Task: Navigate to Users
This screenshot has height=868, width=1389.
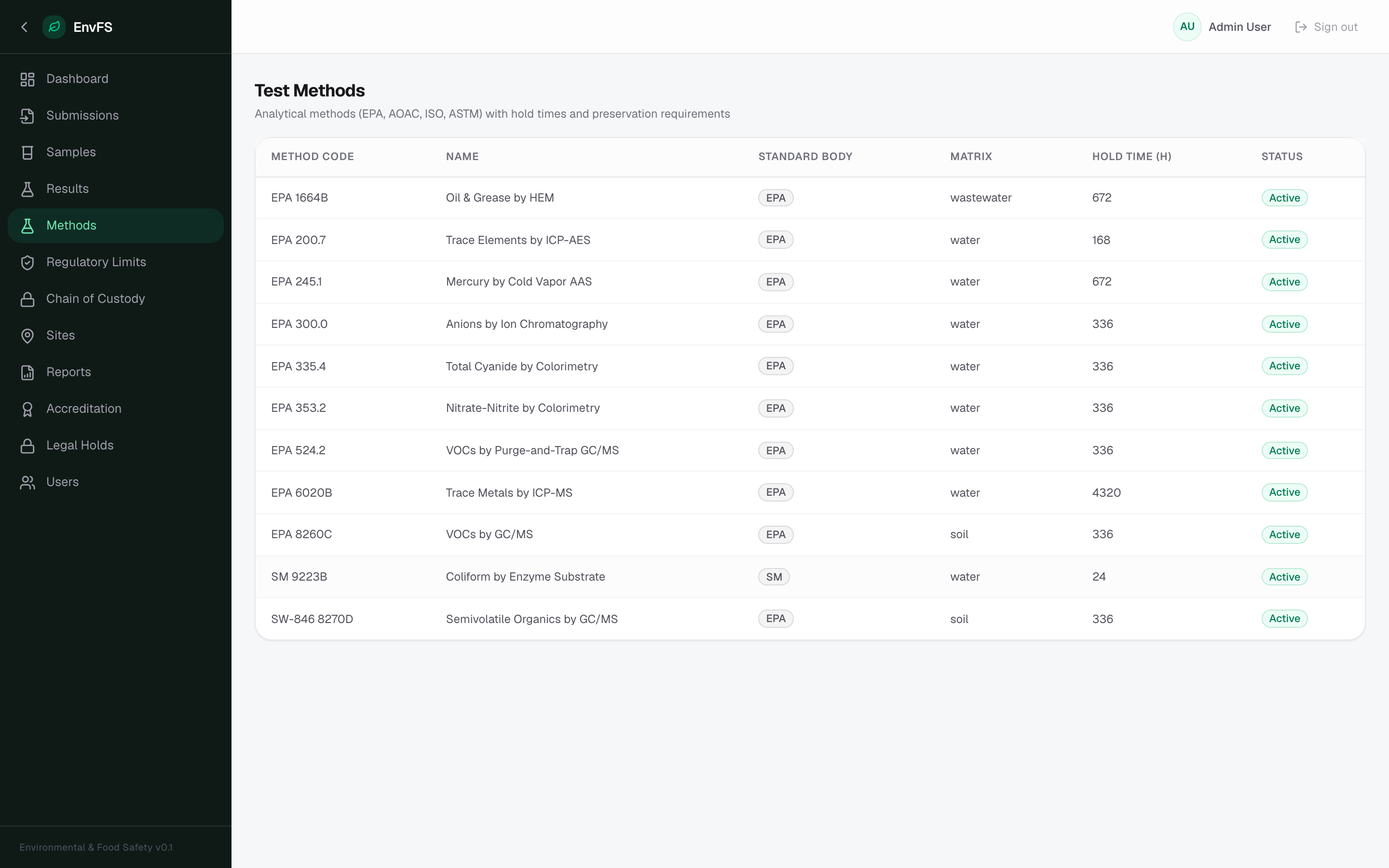Action: pos(115,483)
